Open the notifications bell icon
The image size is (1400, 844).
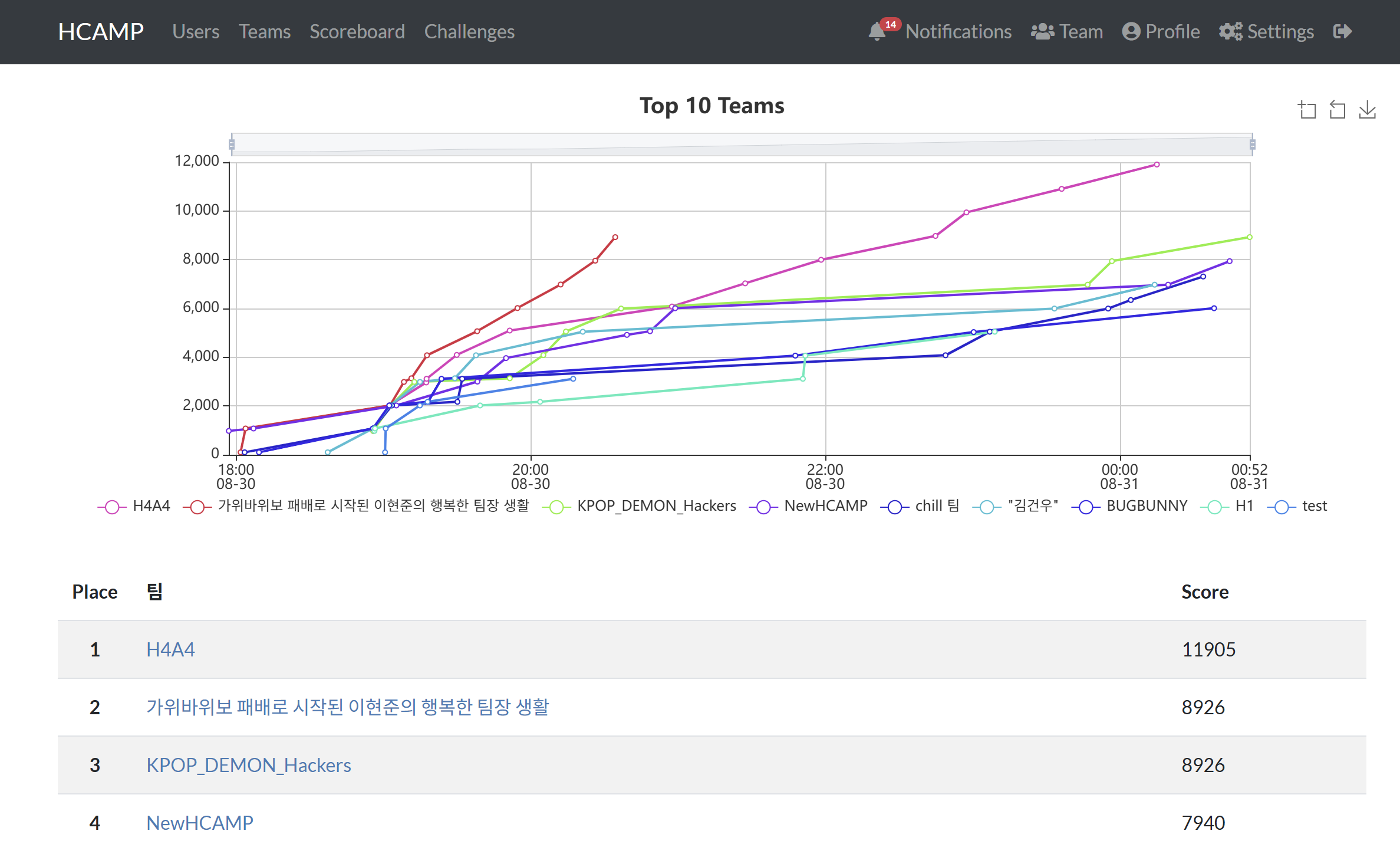pos(877,32)
